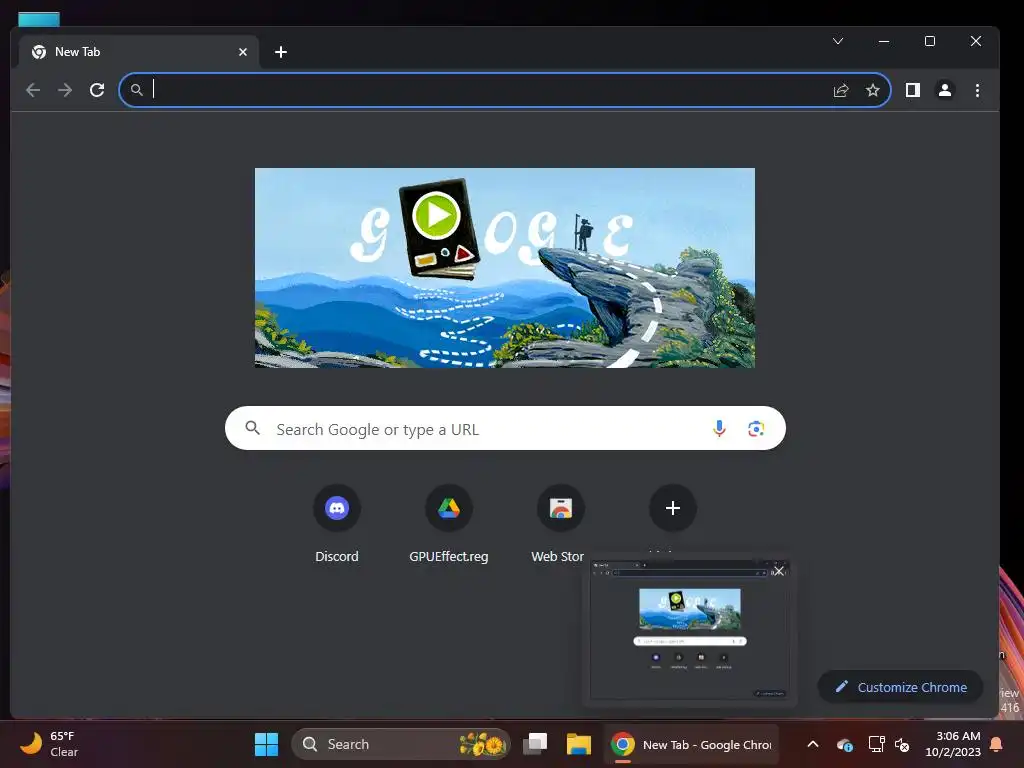
Task: Open the Windows Start menu
Action: (x=266, y=744)
